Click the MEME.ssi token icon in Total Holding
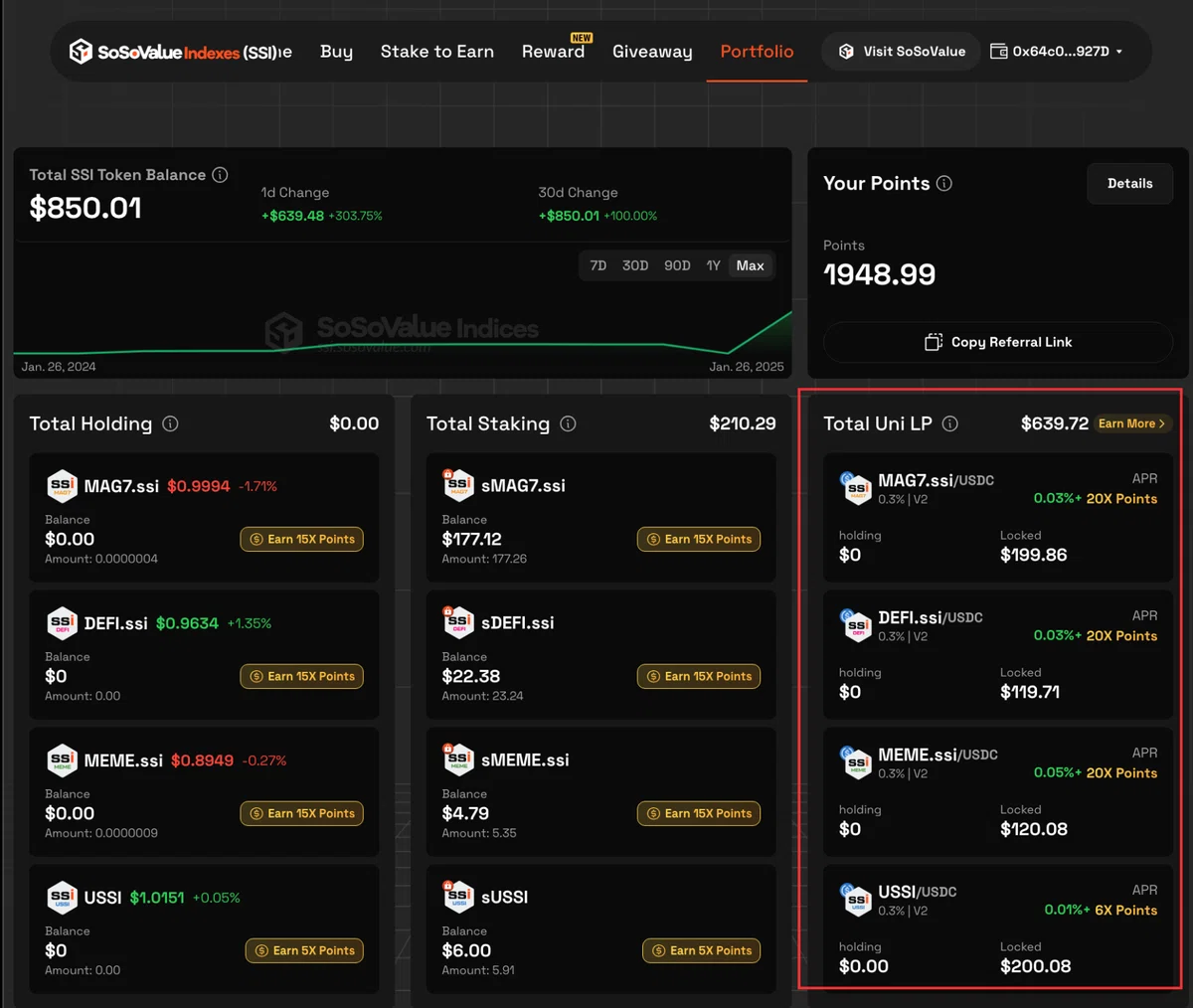 point(62,759)
